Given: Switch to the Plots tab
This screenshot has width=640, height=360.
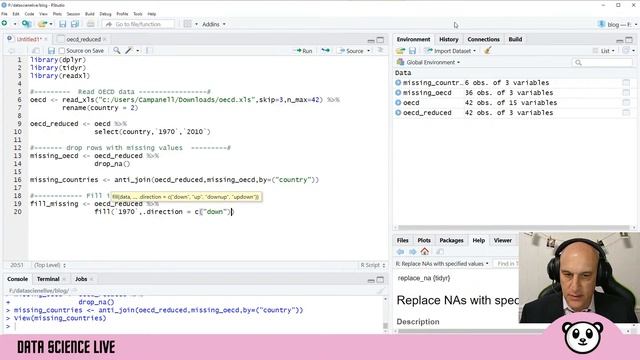Looking at the screenshot, I should pyautogui.click(x=424, y=240).
